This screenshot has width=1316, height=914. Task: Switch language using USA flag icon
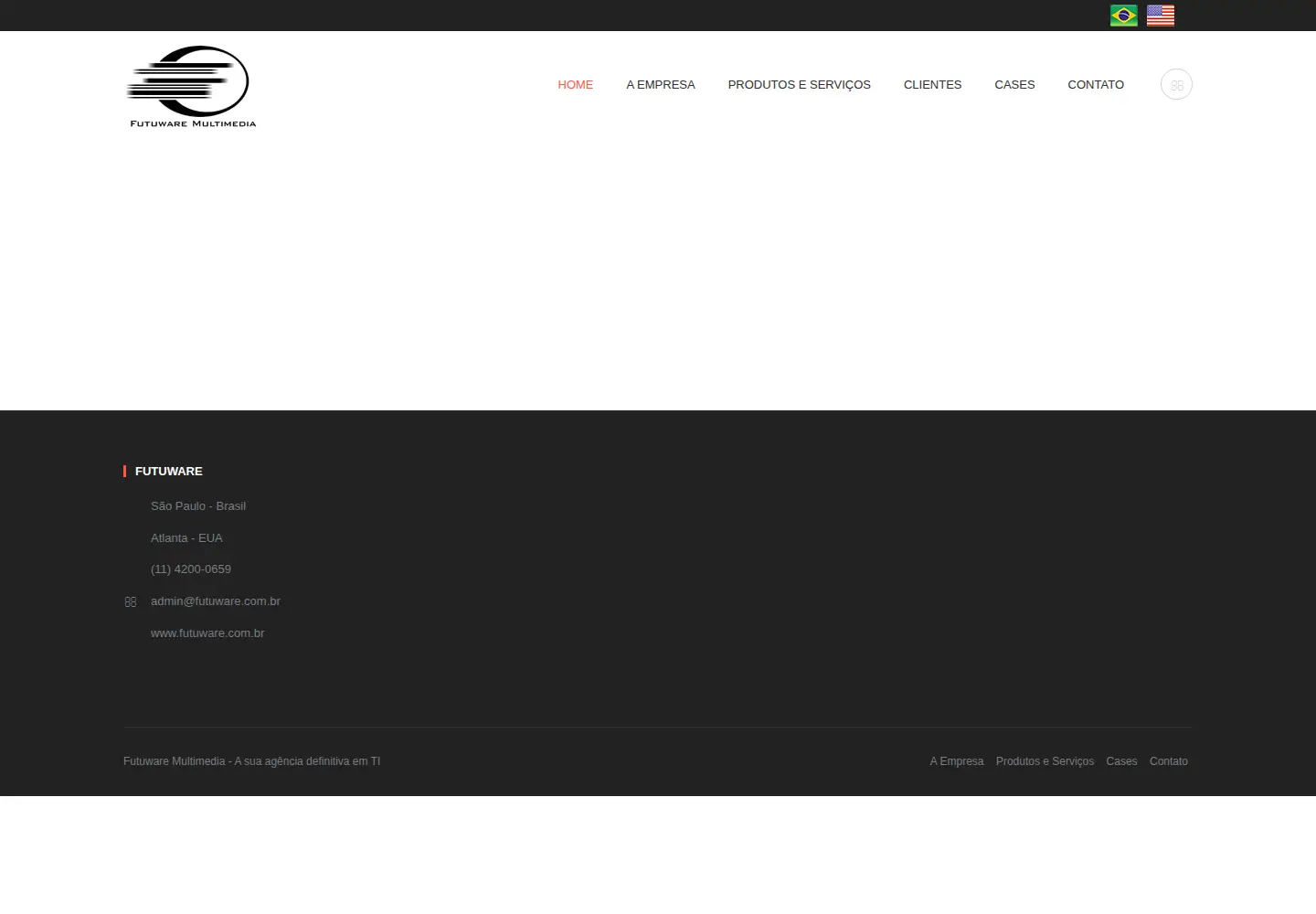(1160, 16)
